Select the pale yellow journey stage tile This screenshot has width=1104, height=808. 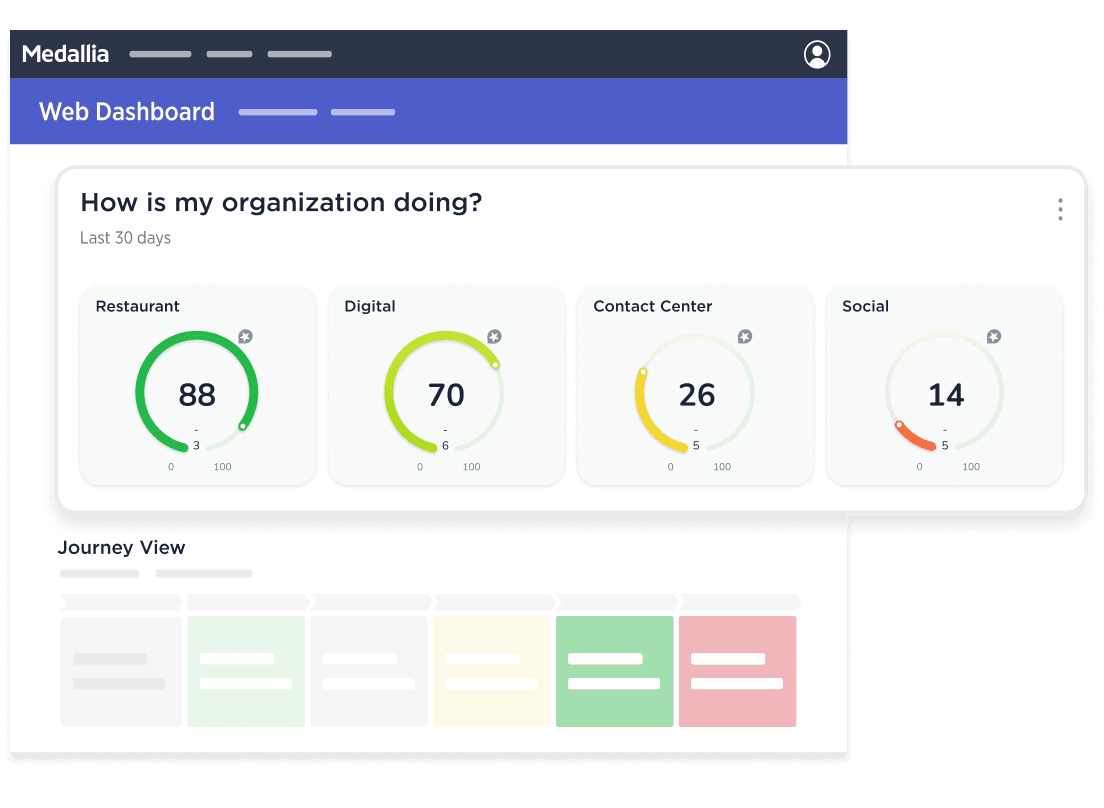click(491, 671)
